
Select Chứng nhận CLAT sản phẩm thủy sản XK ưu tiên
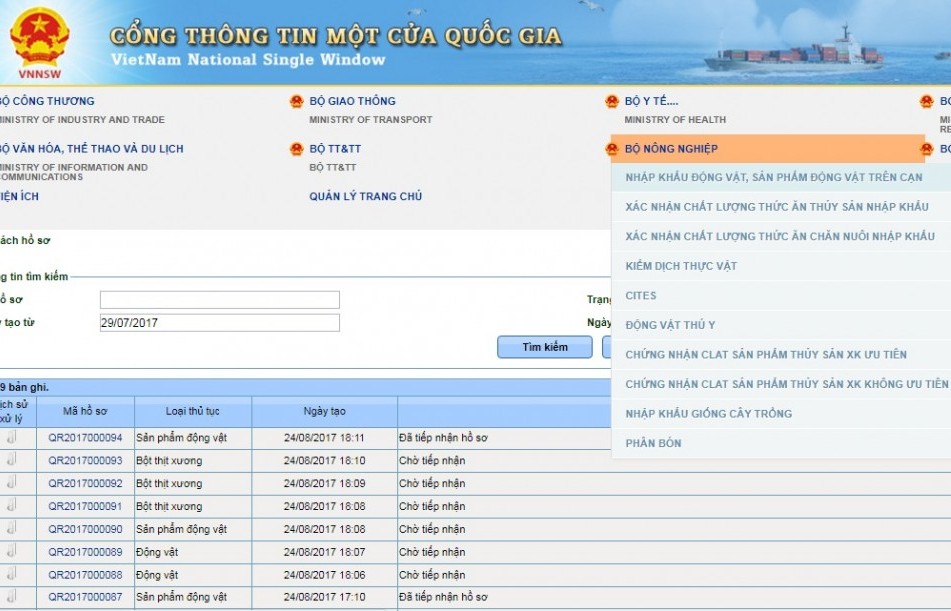(x=766, y=354)
